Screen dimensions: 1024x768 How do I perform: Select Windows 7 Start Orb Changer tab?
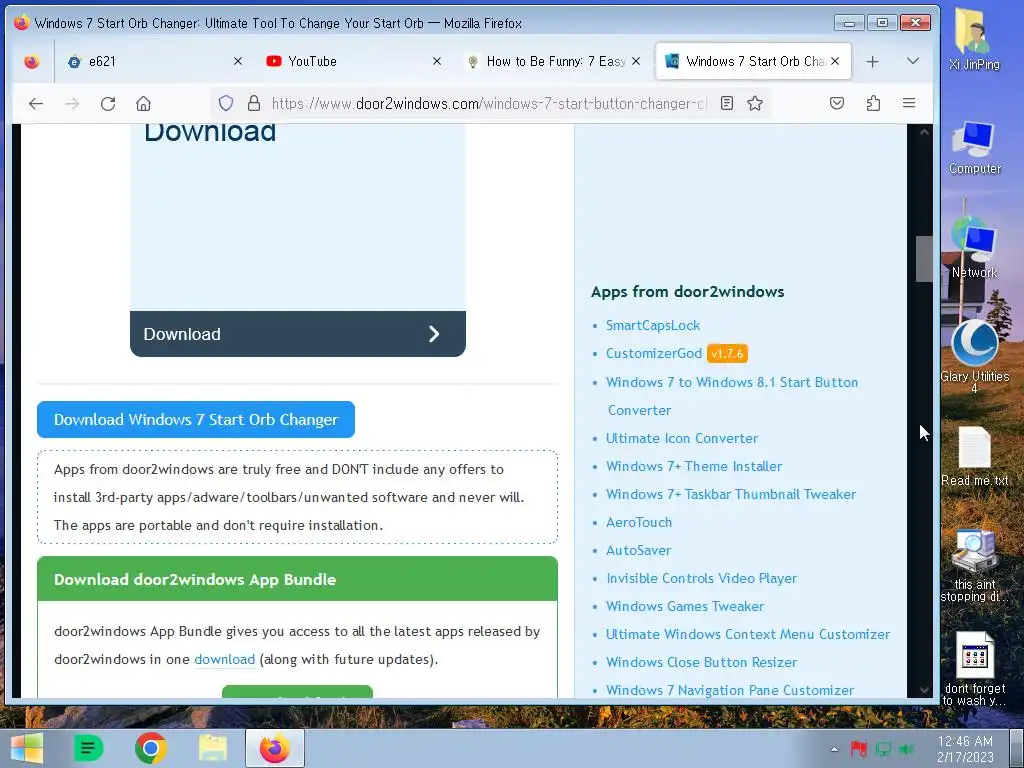pos(753,61)
